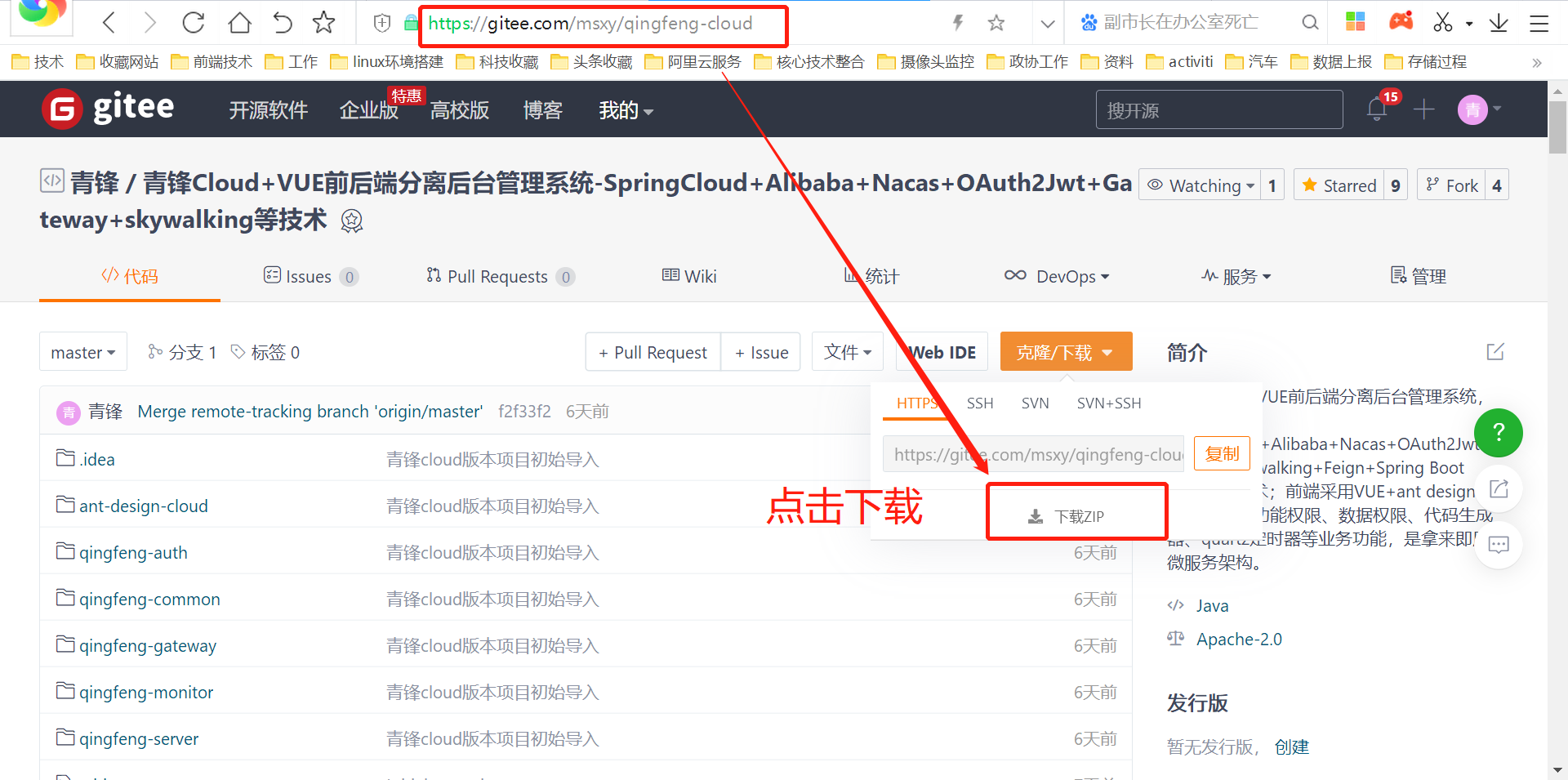The height and width of the screenshot is (780, 1568).
Task: Click the 搜开源 search field
Action: 1219,109
